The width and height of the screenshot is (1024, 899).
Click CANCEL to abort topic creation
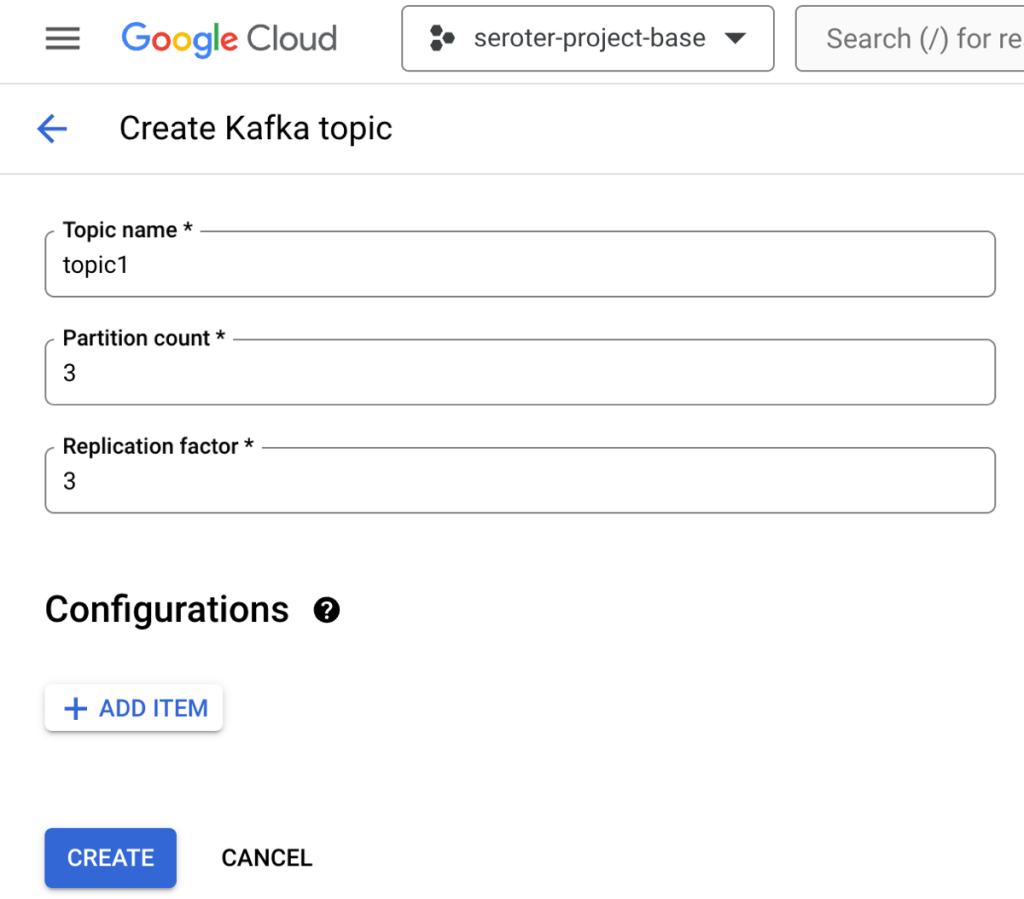tap(266, 857)
